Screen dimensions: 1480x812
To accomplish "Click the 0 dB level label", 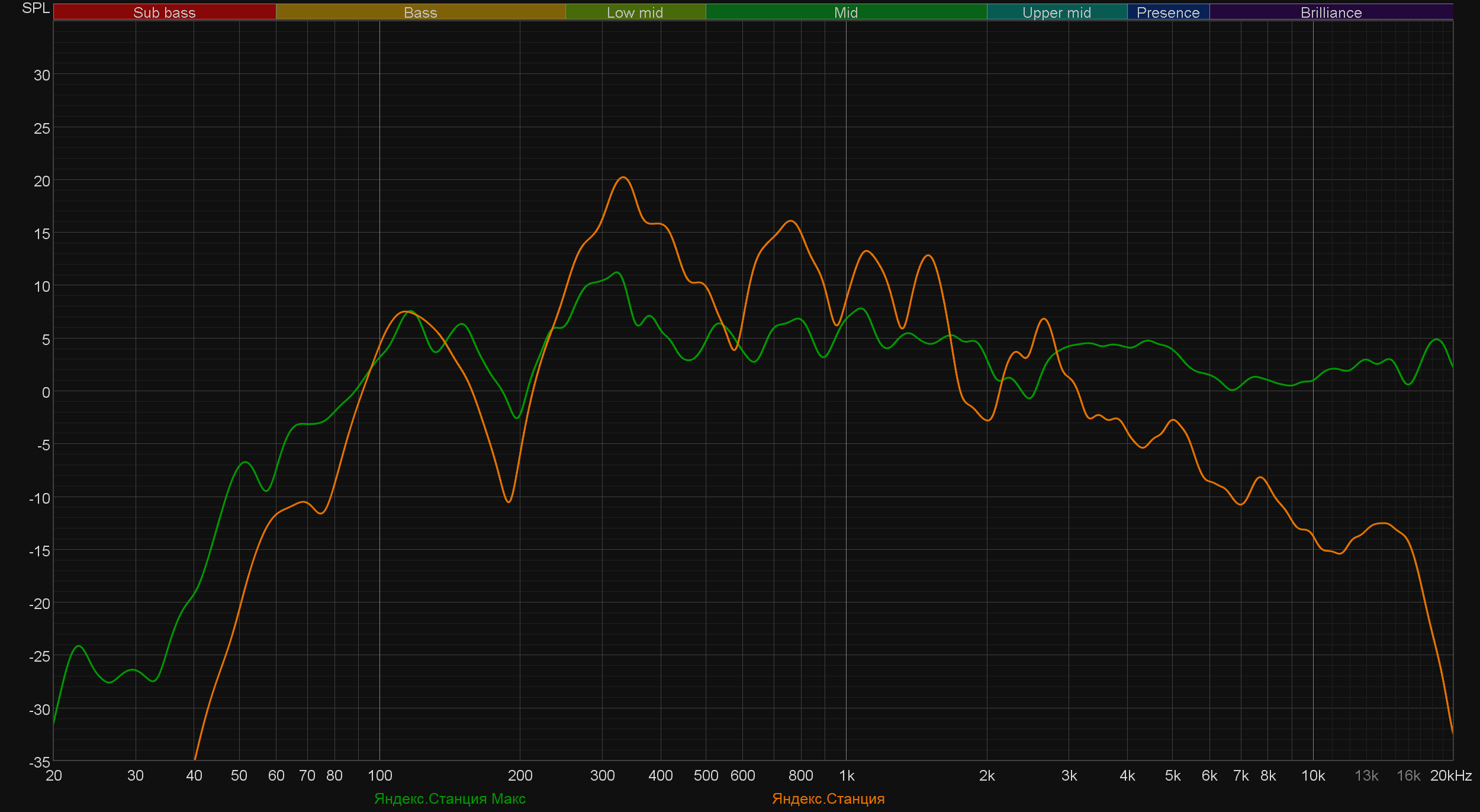I will [x=46, y=392].
